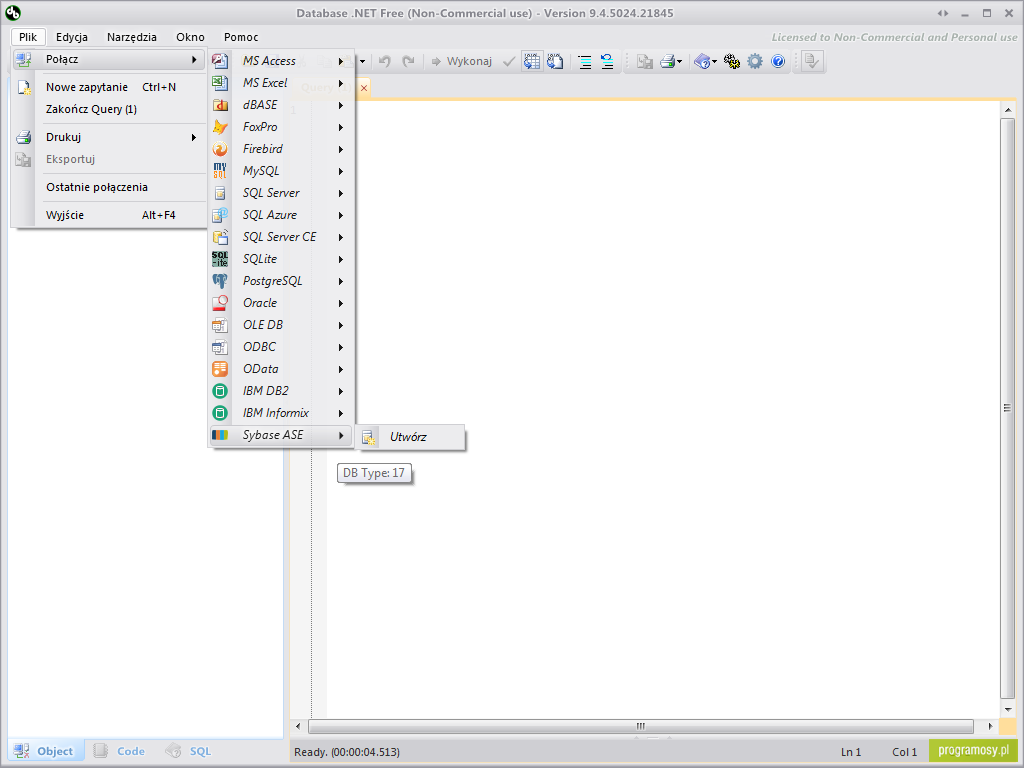The width and height of the screenshot is (1024, 768).
Task: Click the MS Excel database icon
Action: pyautogui.click(x=220, y=83)
